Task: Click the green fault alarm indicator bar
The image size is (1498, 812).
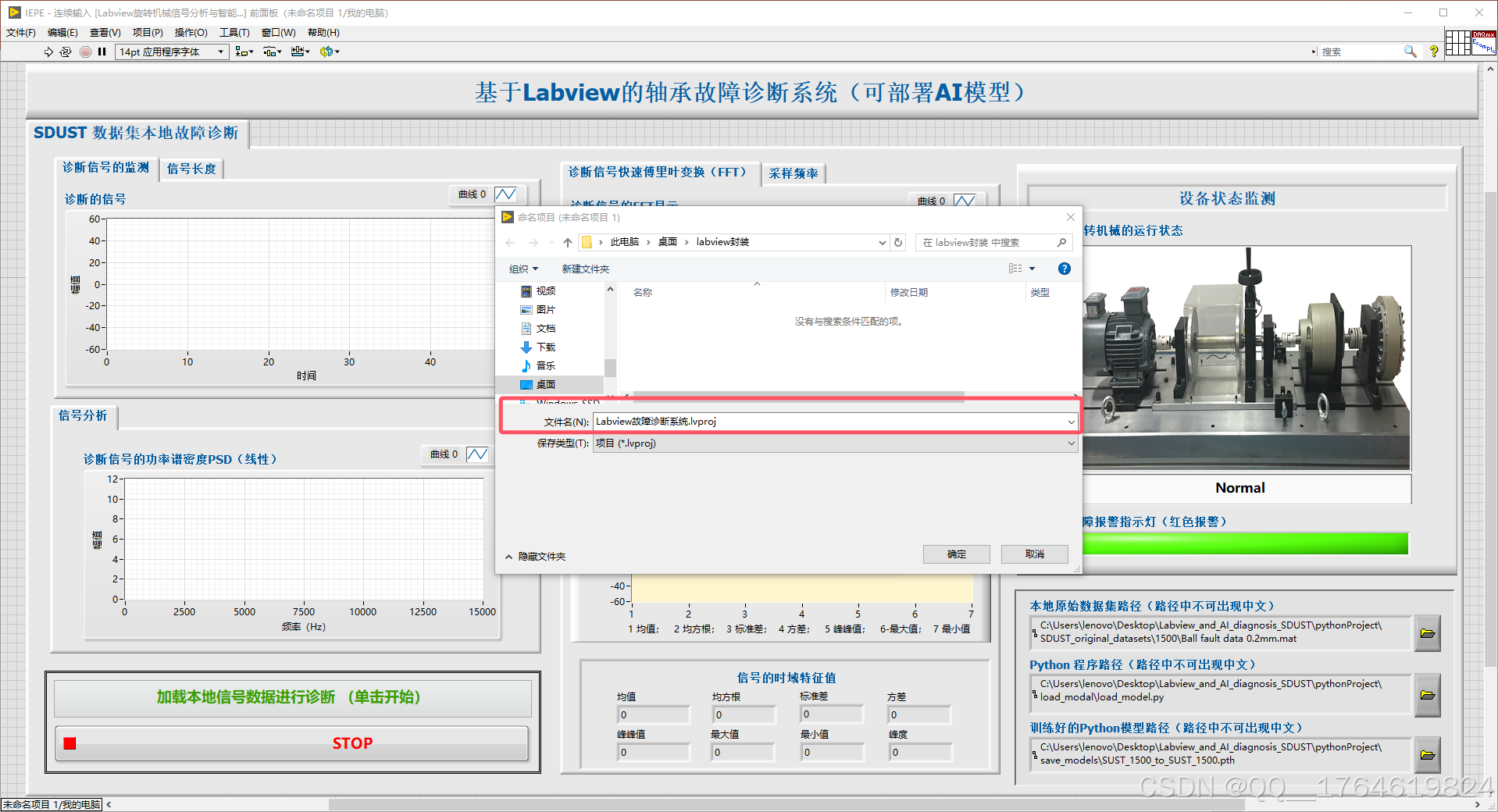Action: [x=1245, y=544]
